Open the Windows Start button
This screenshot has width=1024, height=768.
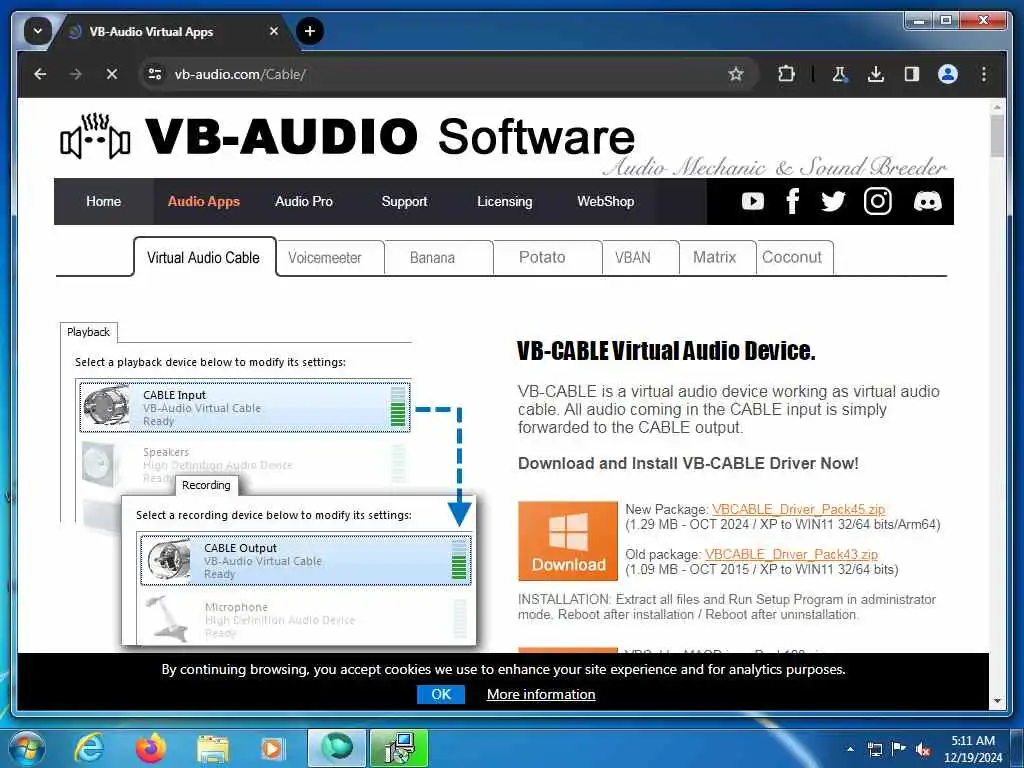[27, 748]
